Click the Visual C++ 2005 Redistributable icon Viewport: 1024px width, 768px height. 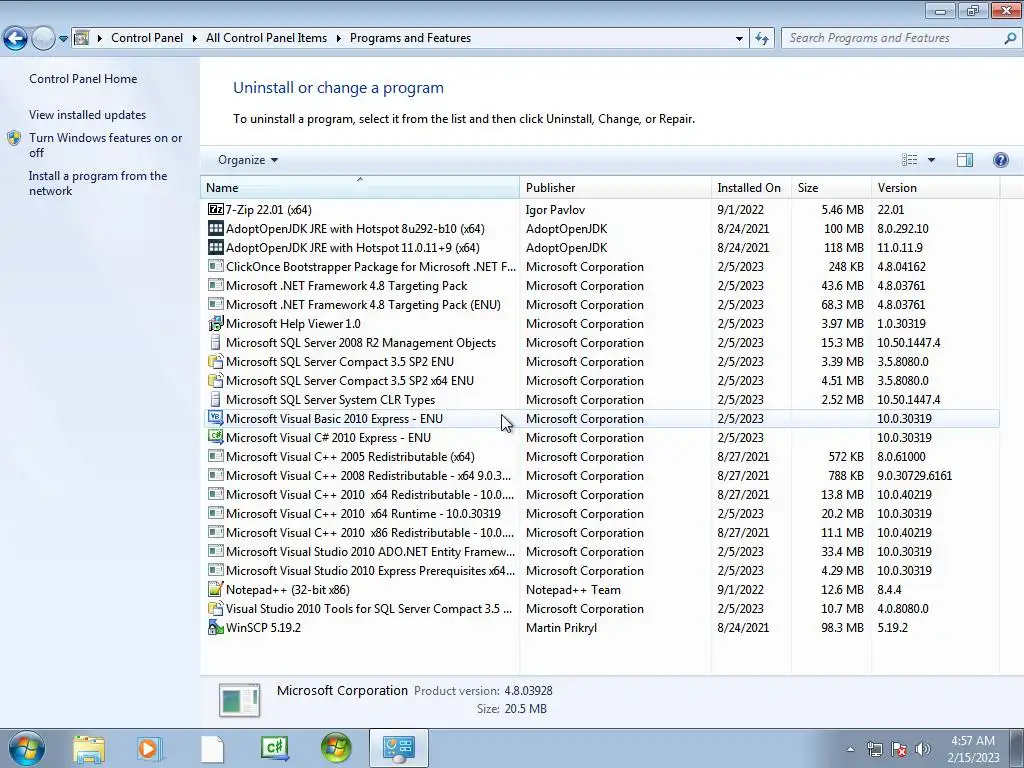pos(216,456)
